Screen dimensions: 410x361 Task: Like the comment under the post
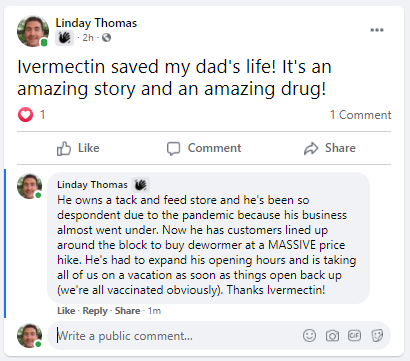[66, 311]
